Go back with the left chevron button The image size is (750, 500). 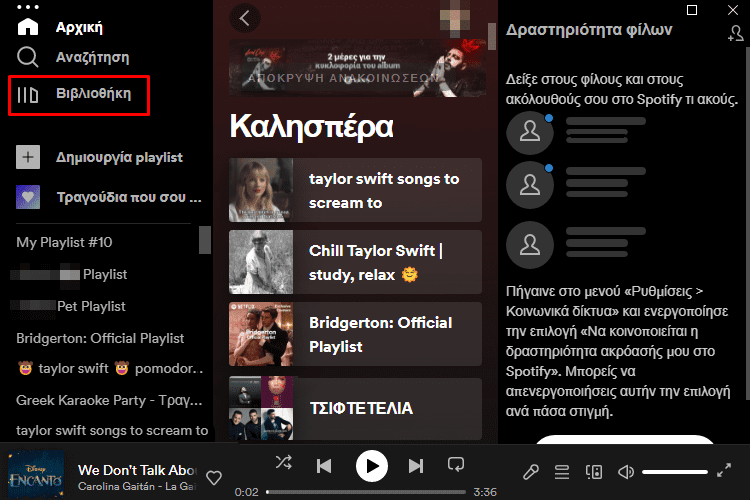pos(245,18)
